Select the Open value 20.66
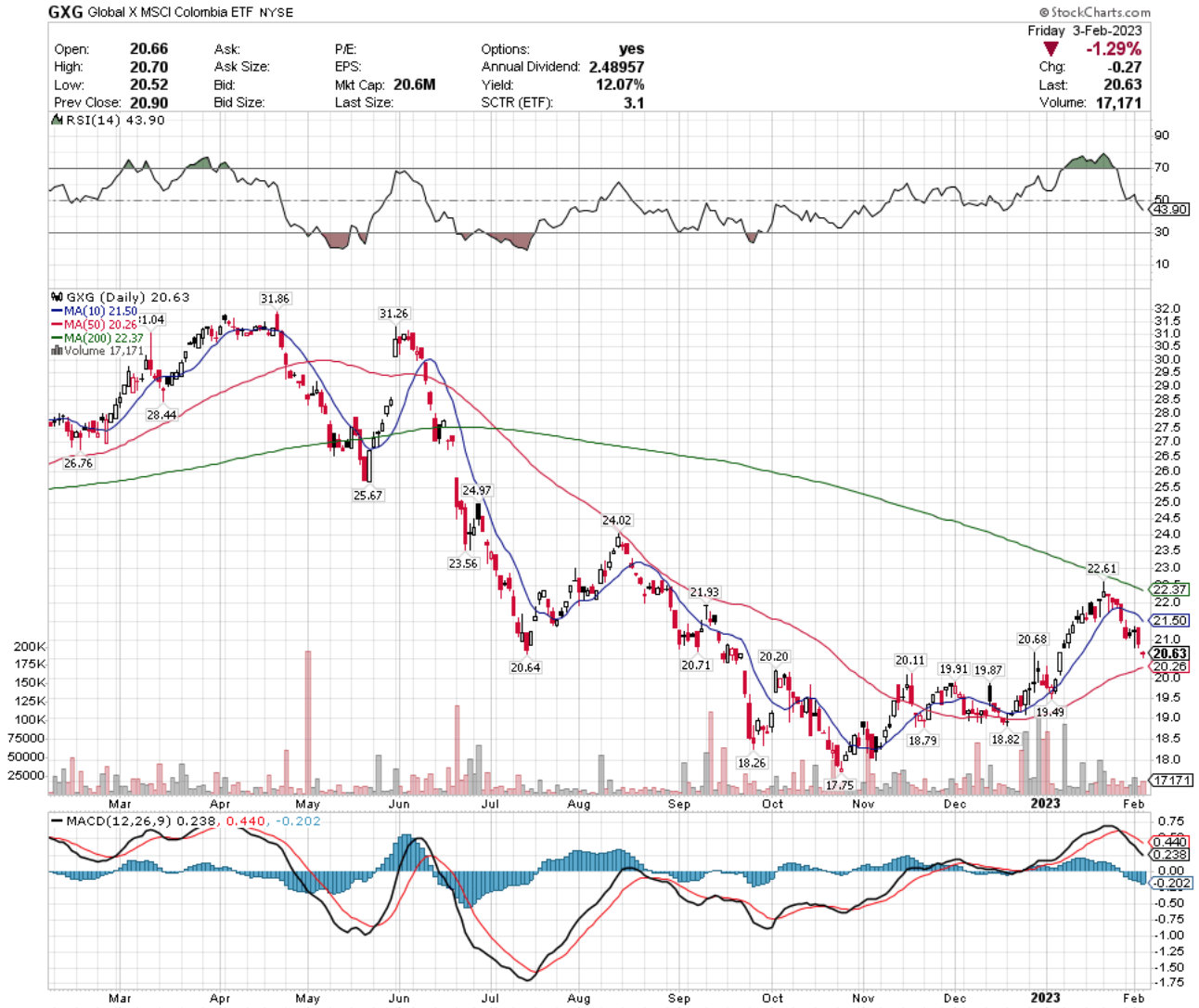Image resolution: width=1199 pixels, height=1008 pixels. click(x=149, y=49)
